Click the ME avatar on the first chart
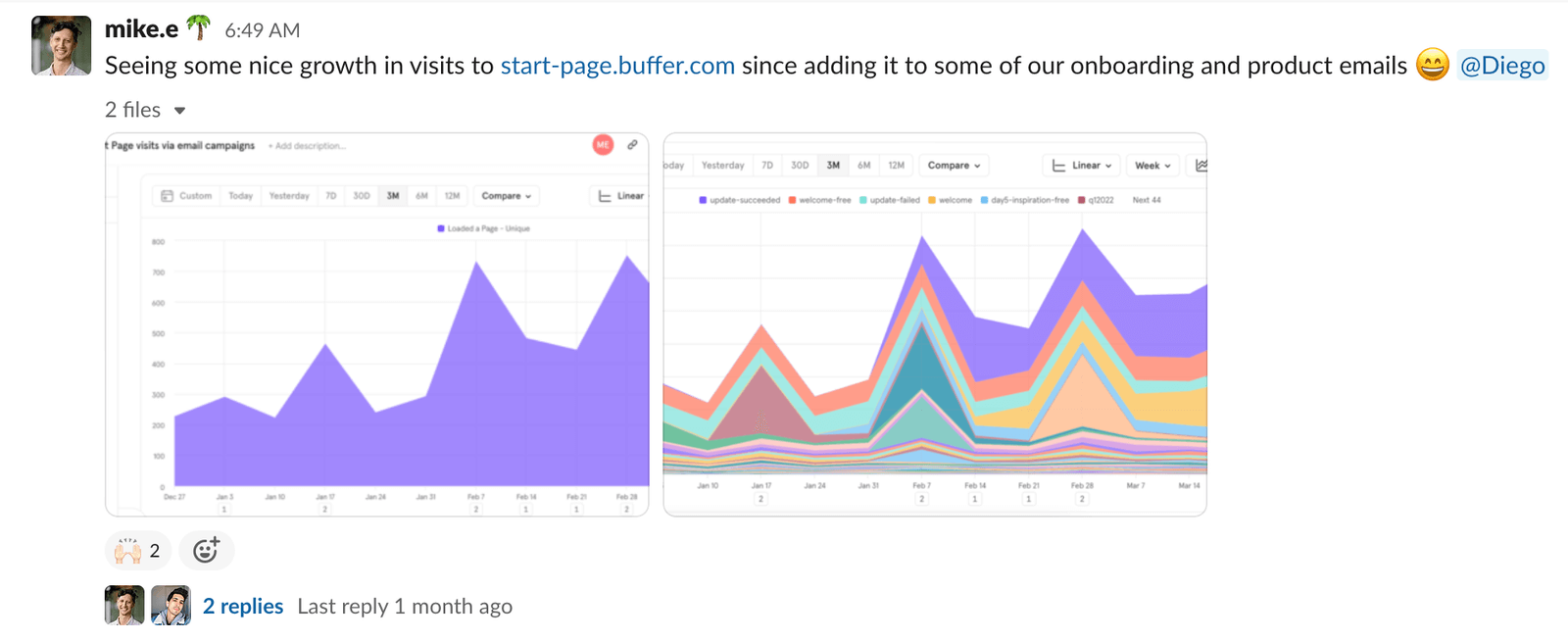 click(603, 145)
